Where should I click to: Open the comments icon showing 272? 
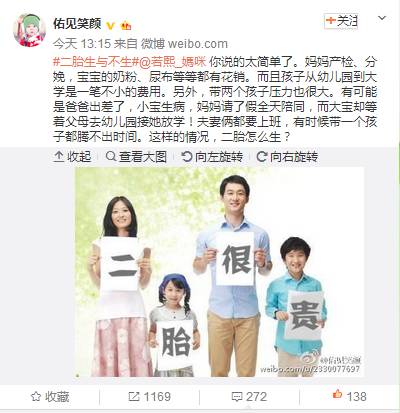tap(249, 397)
